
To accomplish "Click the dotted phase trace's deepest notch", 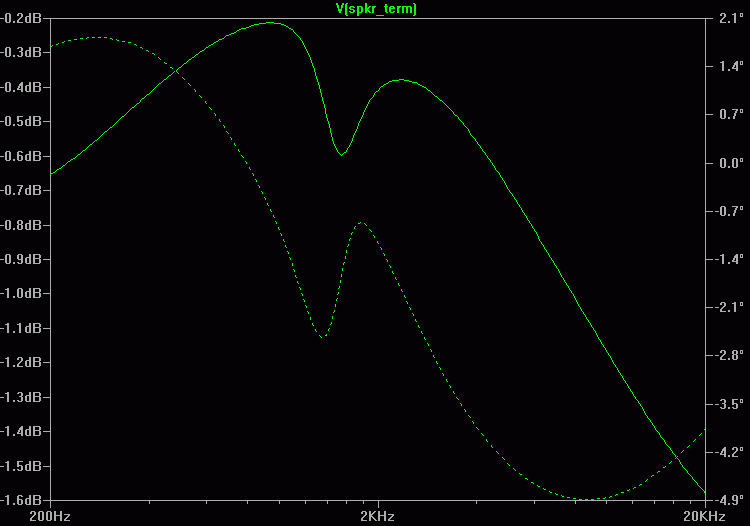I will tap(323, 337).
